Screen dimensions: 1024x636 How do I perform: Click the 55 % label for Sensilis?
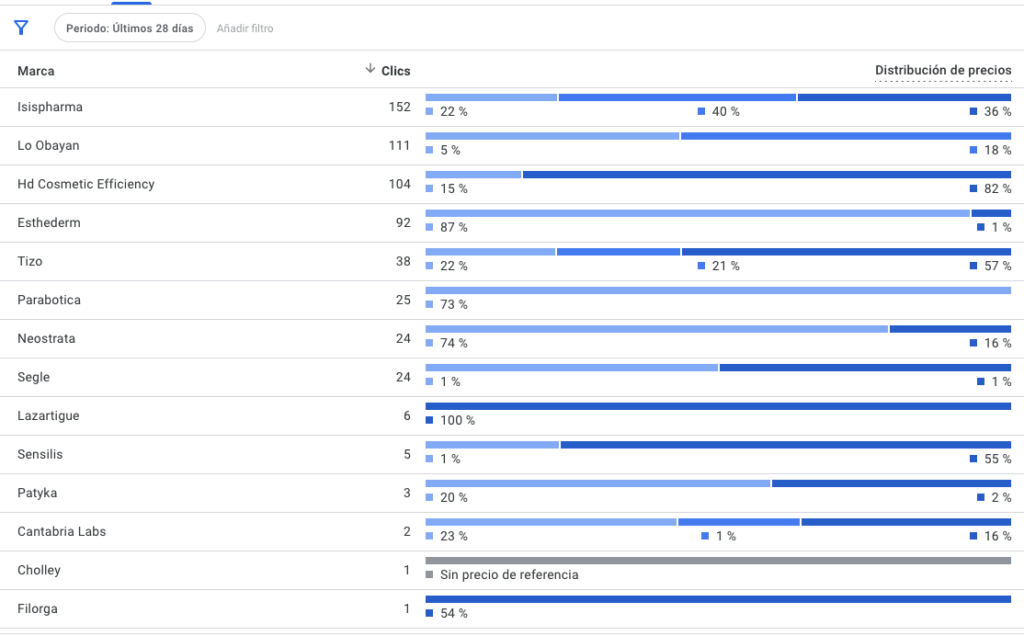click(x=998, y=459)
